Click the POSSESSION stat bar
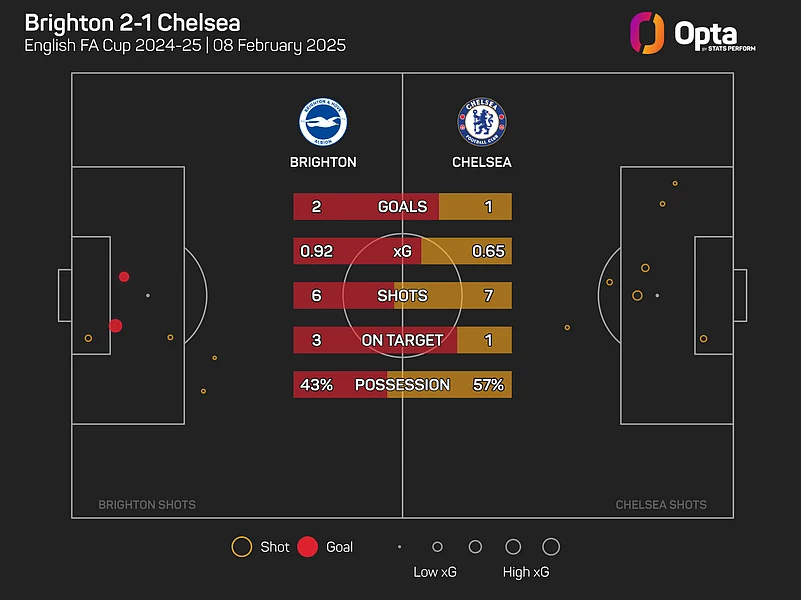This screenshot has height=600, width=801. (x=402, y=384)
